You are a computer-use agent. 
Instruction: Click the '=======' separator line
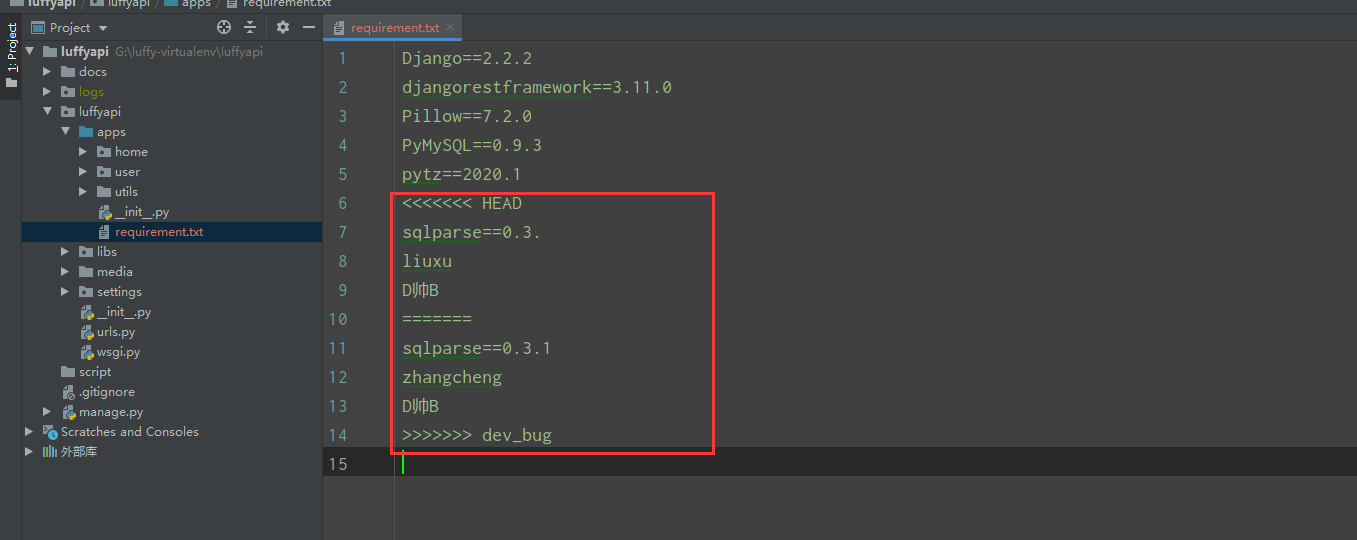pos(437,319)
